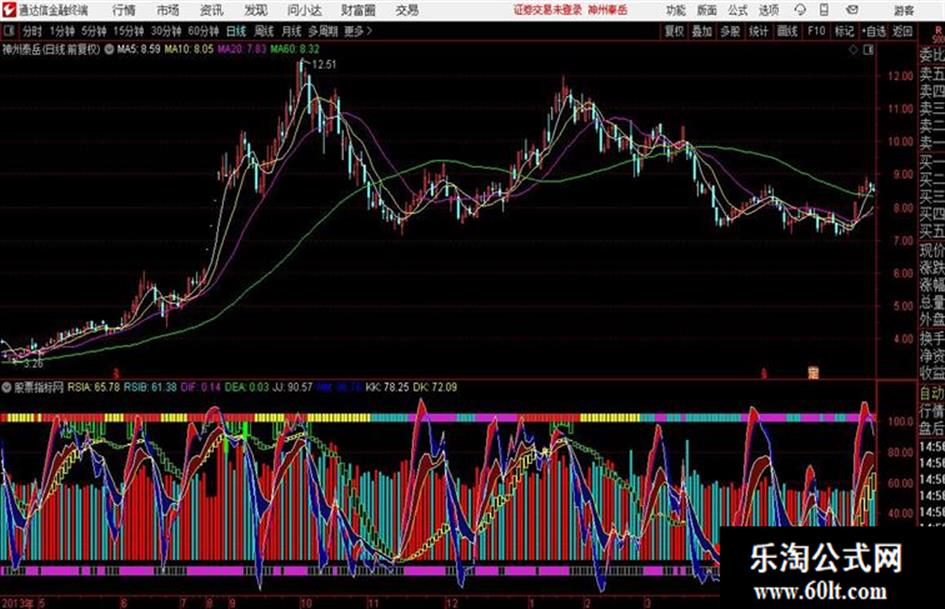Select the 日线 daily chart tab

click(x=236, y=31)
